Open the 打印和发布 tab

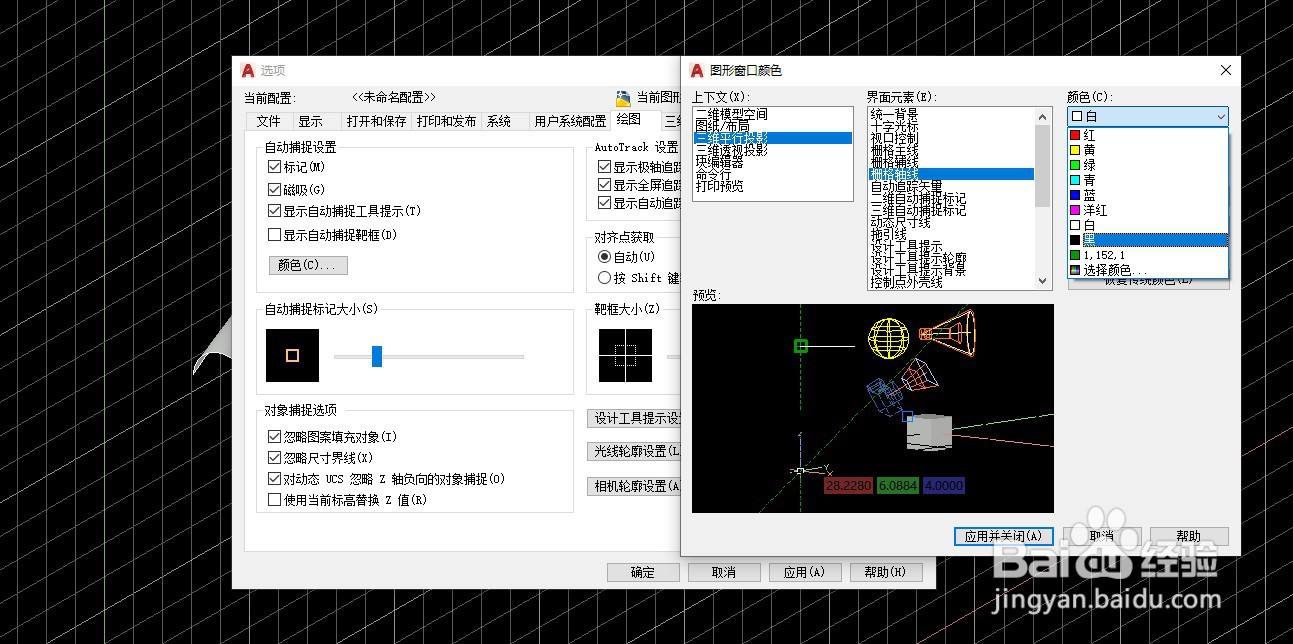point(446,121)
